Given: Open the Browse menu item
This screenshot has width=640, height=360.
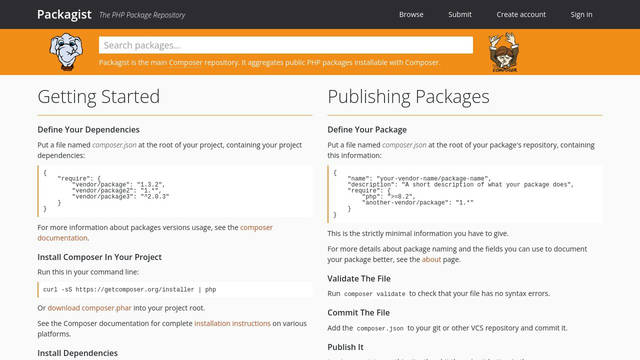Looking at the screenshot, I should point(411,14).
